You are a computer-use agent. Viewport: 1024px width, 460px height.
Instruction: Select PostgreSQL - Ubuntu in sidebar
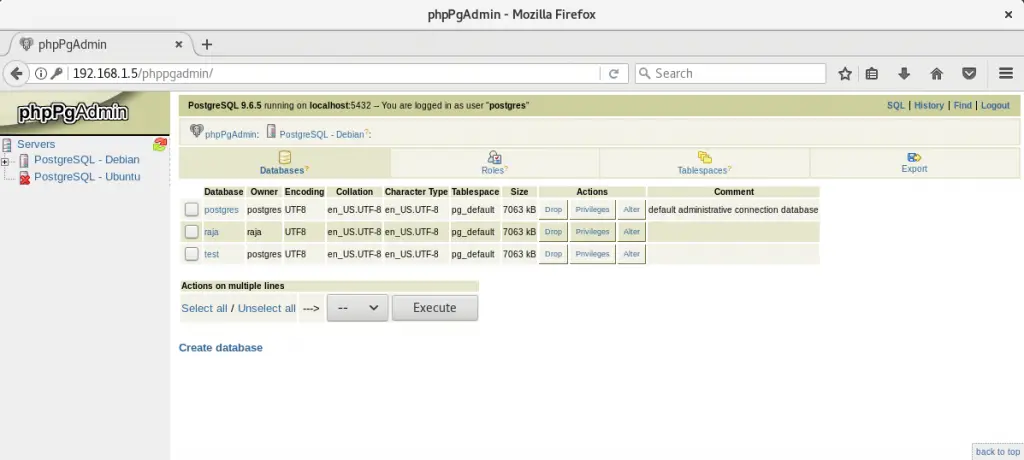87,177
